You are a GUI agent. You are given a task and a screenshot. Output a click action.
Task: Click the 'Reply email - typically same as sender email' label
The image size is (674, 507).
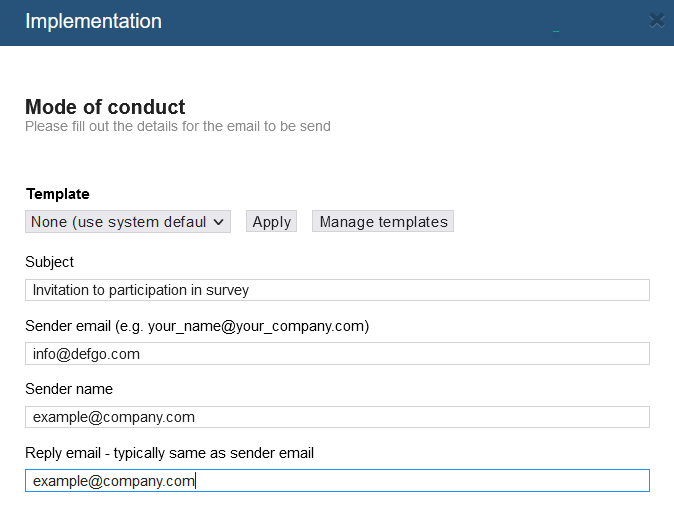coord(169,453)
